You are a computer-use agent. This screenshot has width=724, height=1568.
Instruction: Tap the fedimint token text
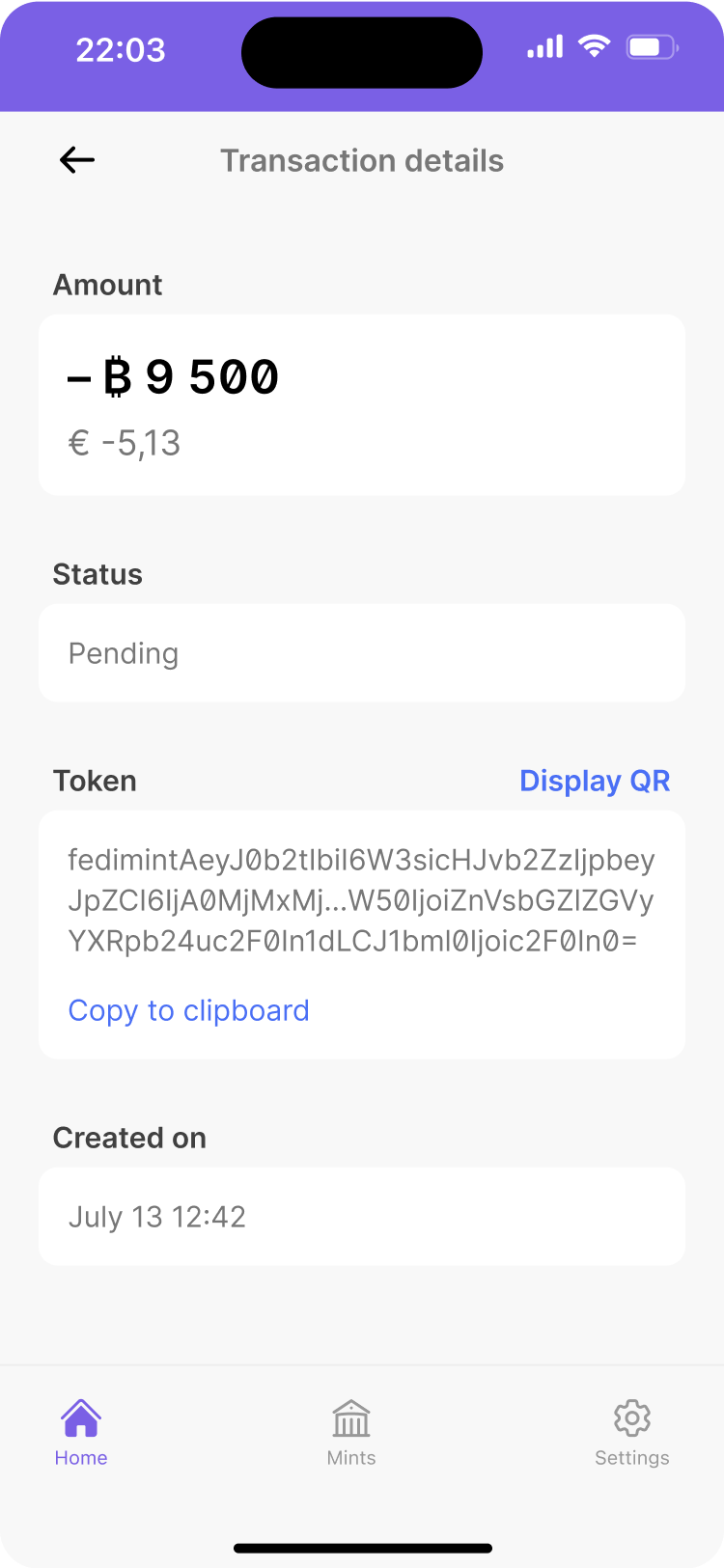coord(361,900)
